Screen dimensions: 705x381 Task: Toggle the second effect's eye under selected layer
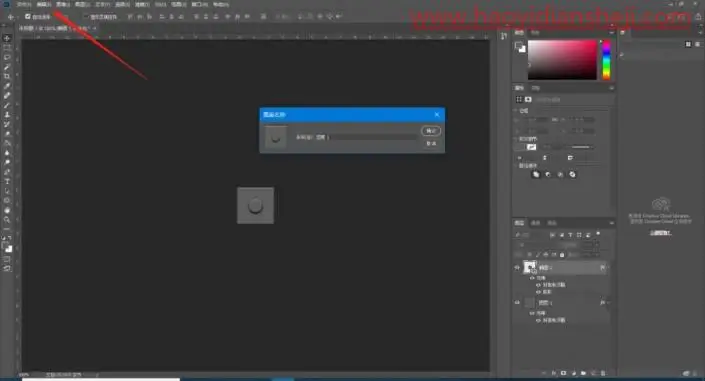coord(538,292)
